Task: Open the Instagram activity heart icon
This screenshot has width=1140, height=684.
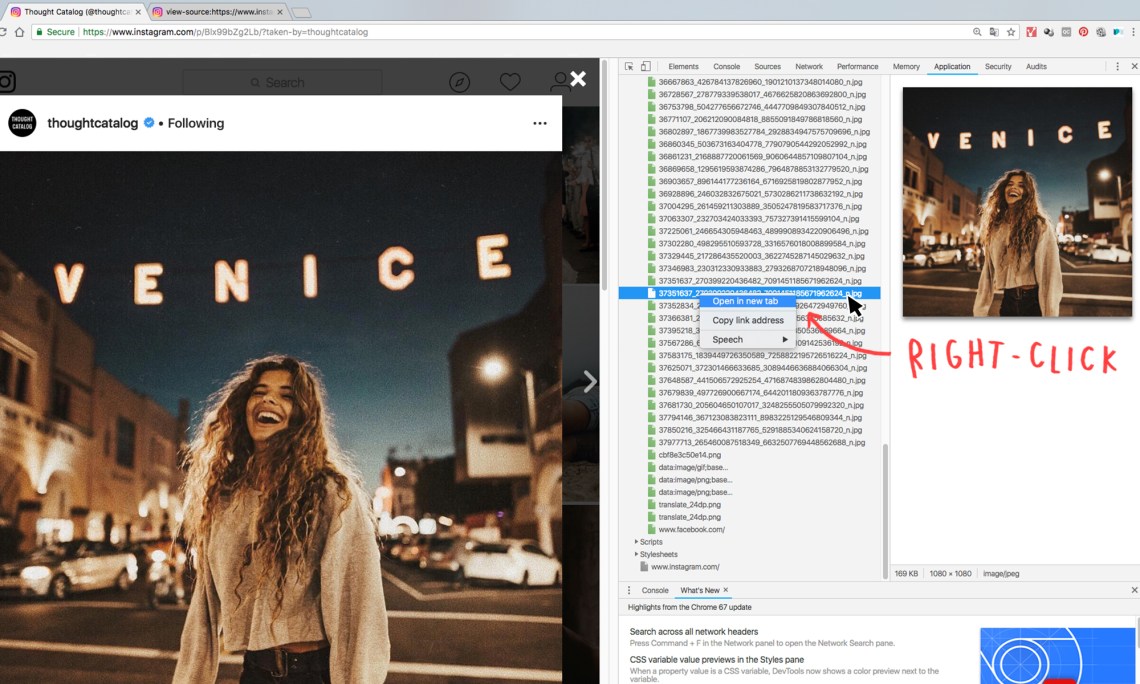Action: point(510,82)
